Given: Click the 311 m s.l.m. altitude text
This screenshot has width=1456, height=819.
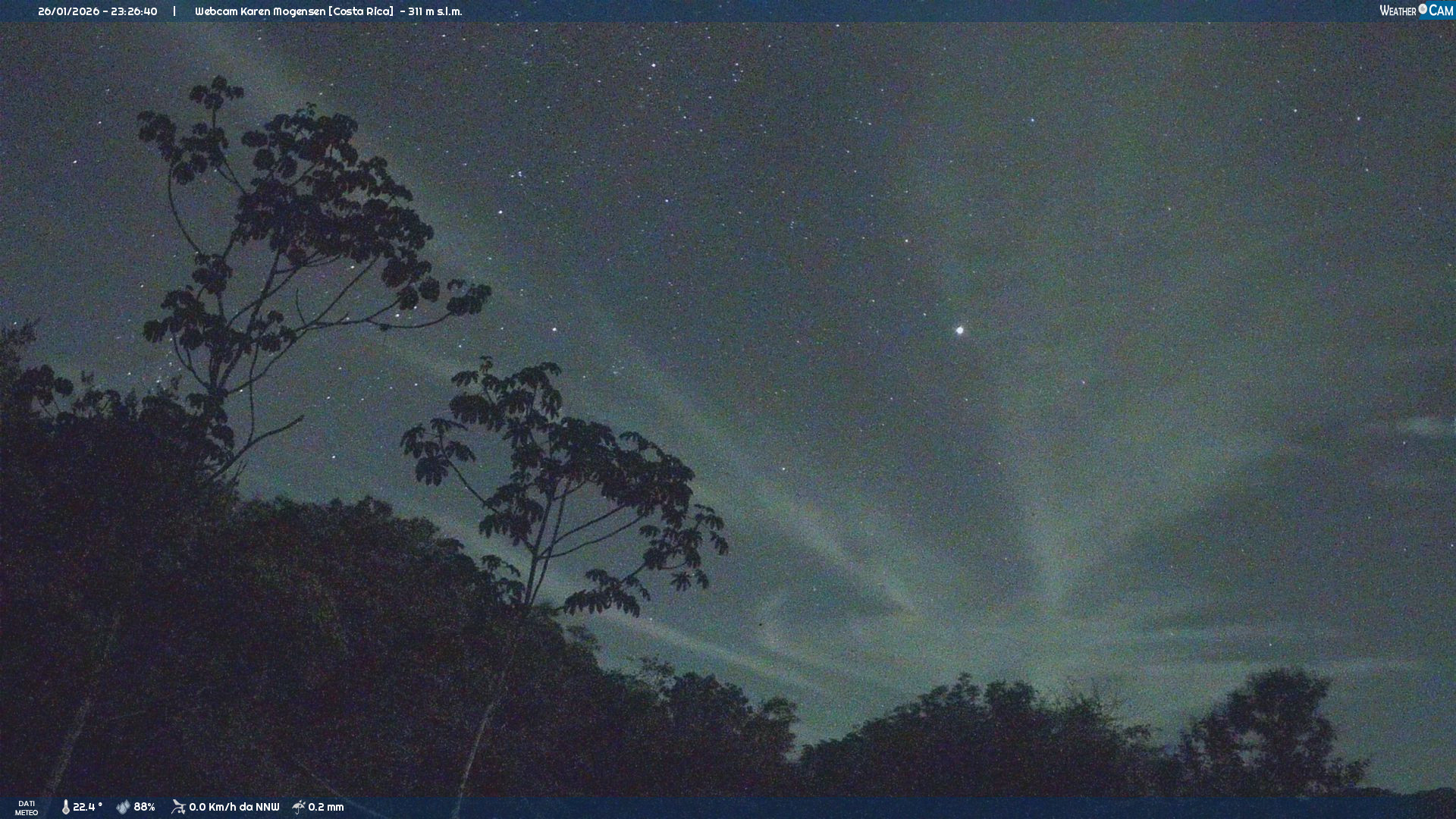Looking at the screenshot, I should [435, 11].
